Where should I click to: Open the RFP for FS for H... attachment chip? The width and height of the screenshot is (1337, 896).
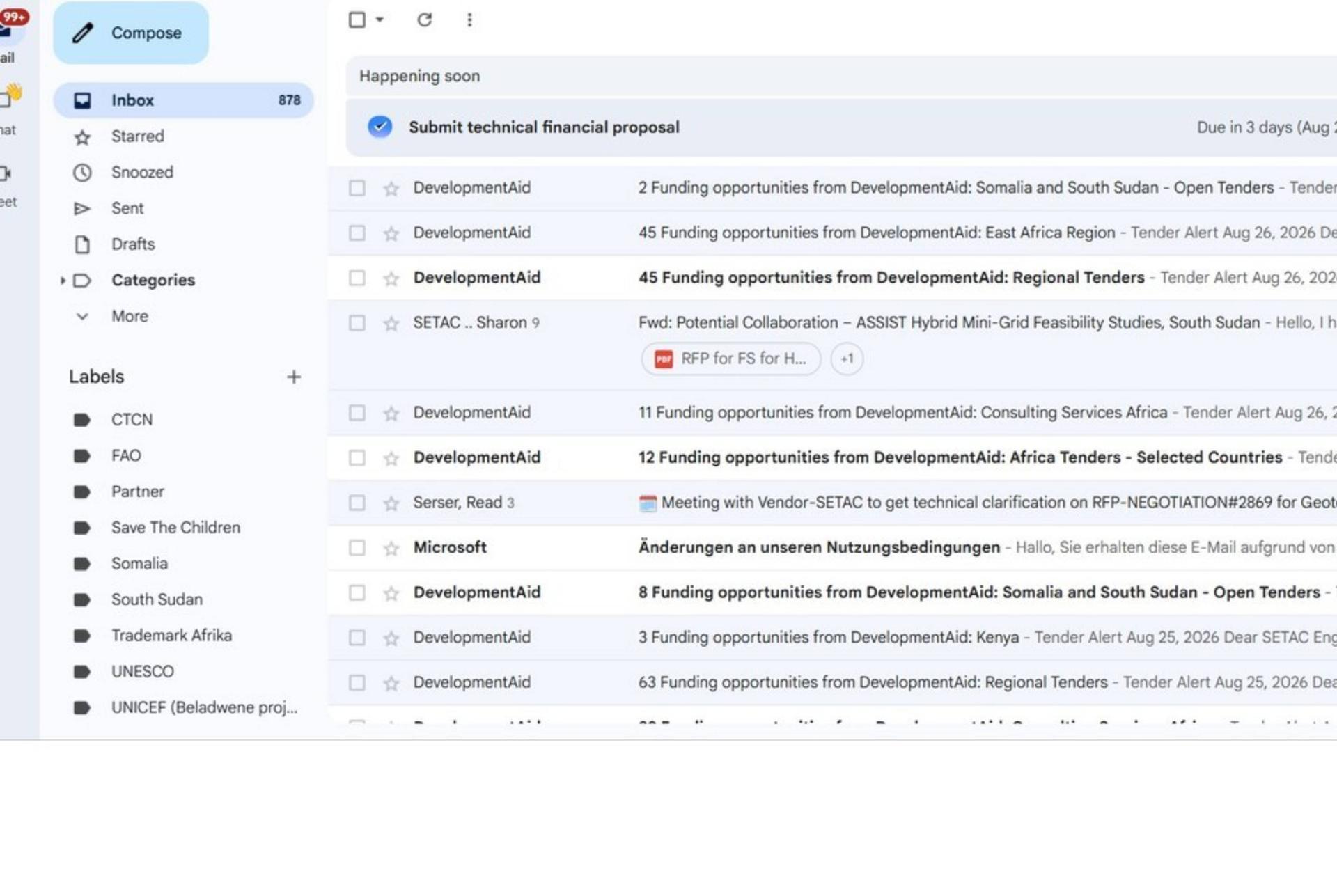point(731,359)
